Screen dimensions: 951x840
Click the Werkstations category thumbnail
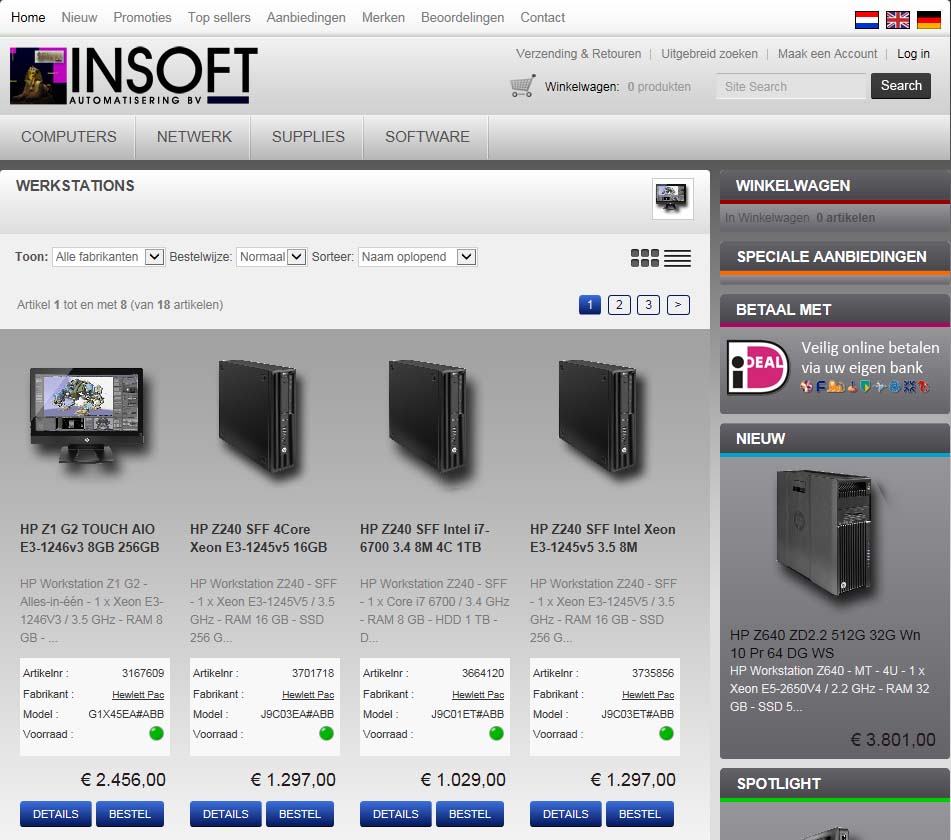pos(673,199)
